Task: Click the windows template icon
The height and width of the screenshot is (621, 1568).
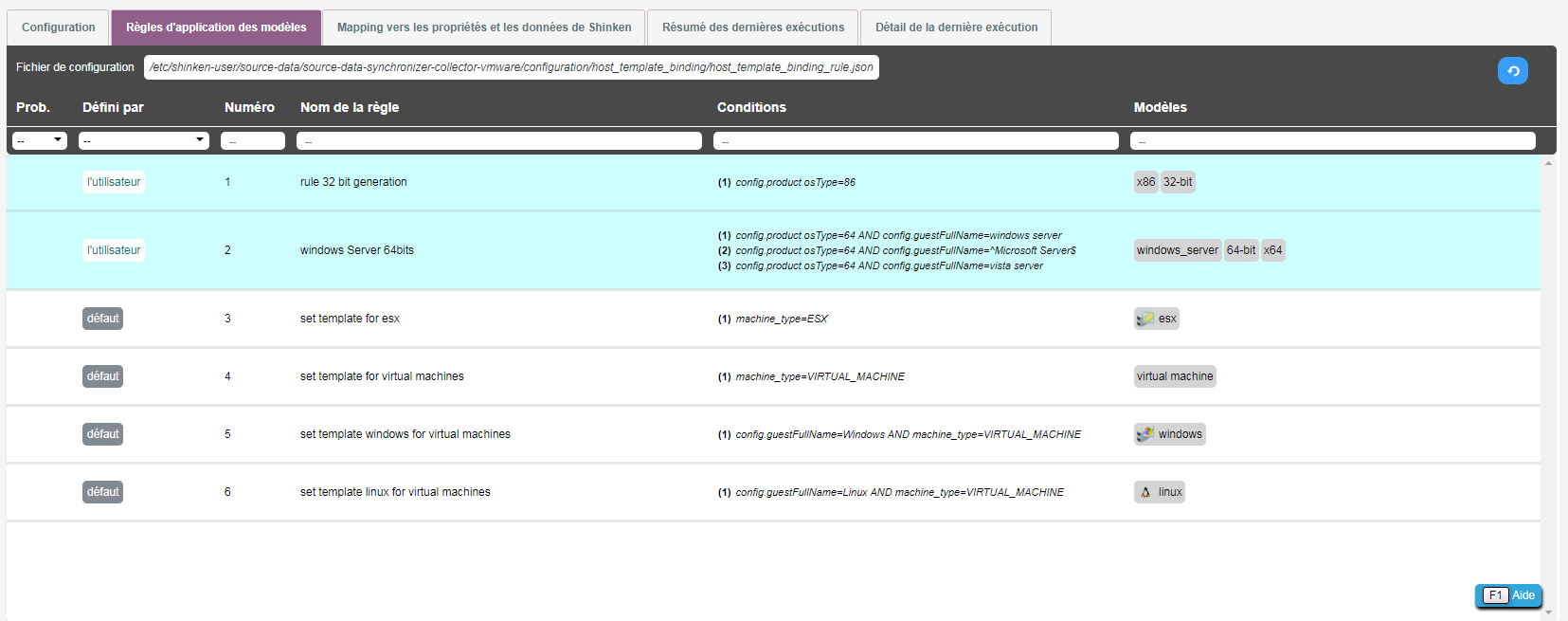Action: 1145,434
